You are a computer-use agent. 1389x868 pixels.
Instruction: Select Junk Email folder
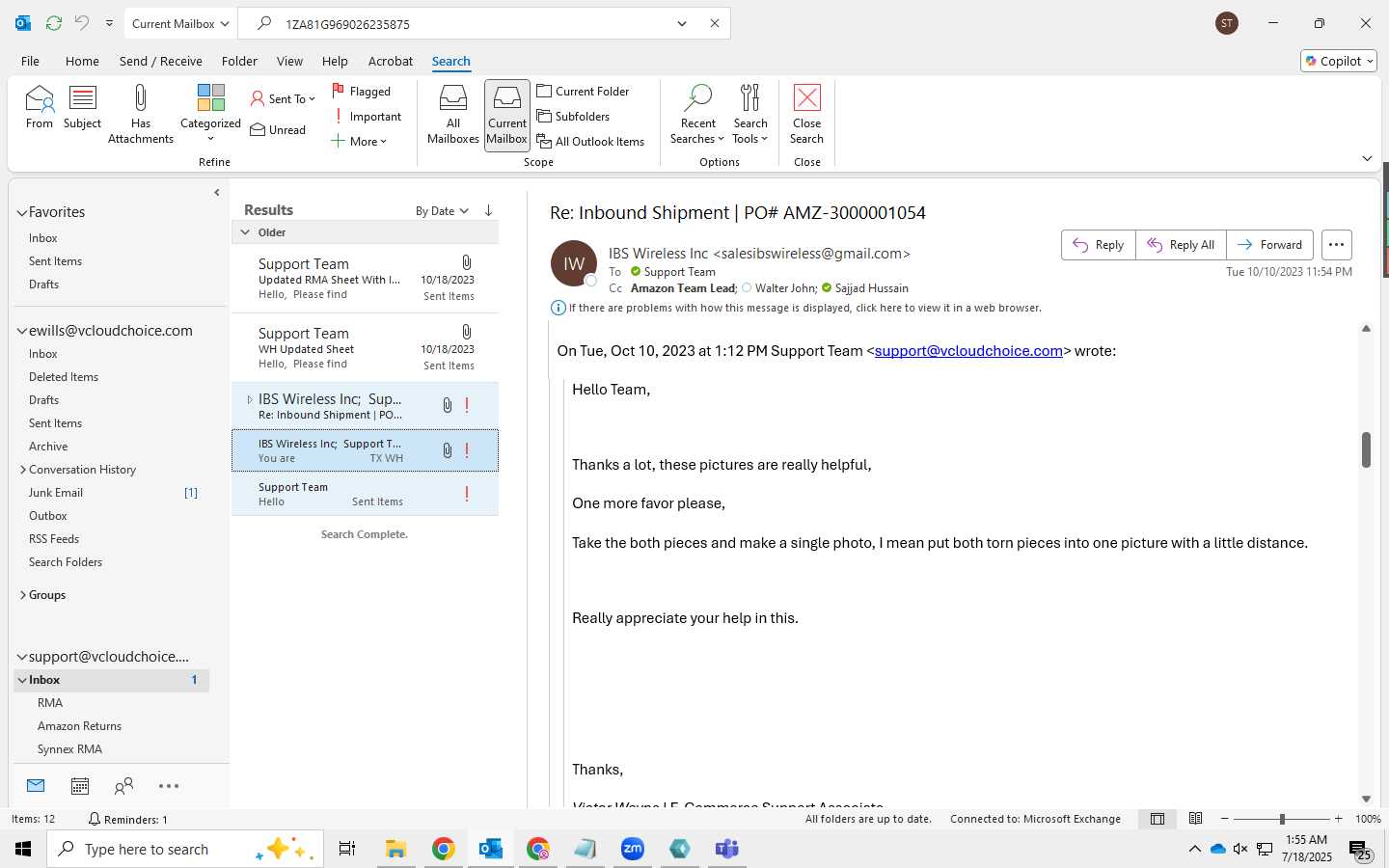point(56,493)
